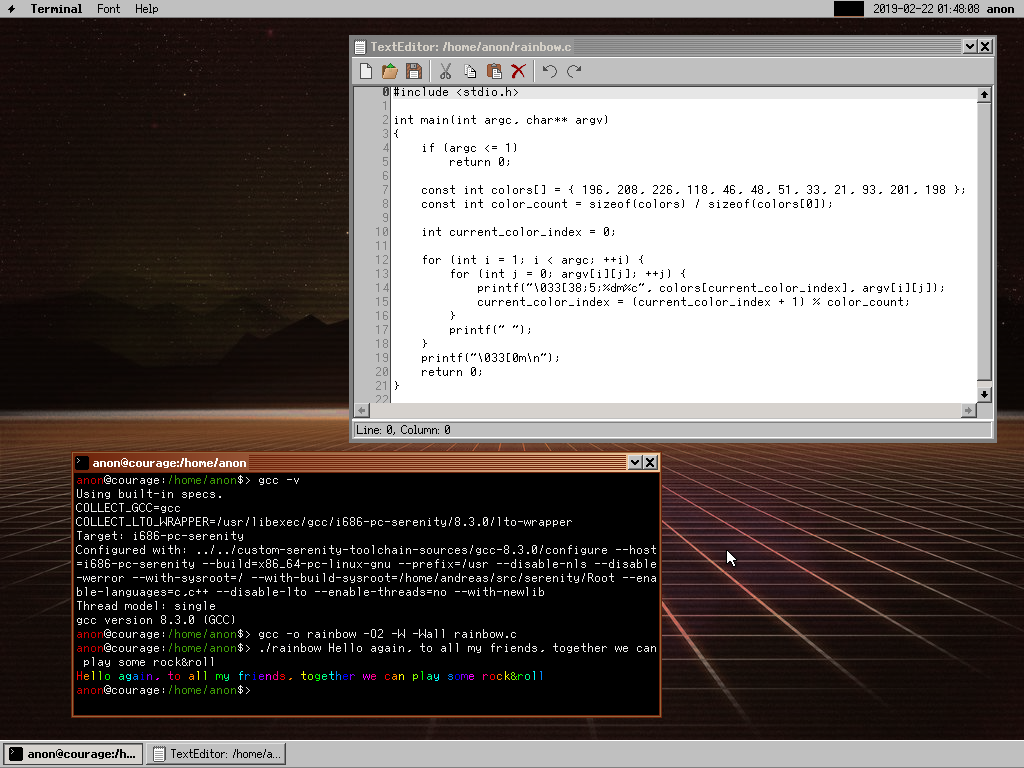Undo the last edit in TextEditor
Image resolution: width=1024 pixels, height=768 pixels.
click(550, 71)
